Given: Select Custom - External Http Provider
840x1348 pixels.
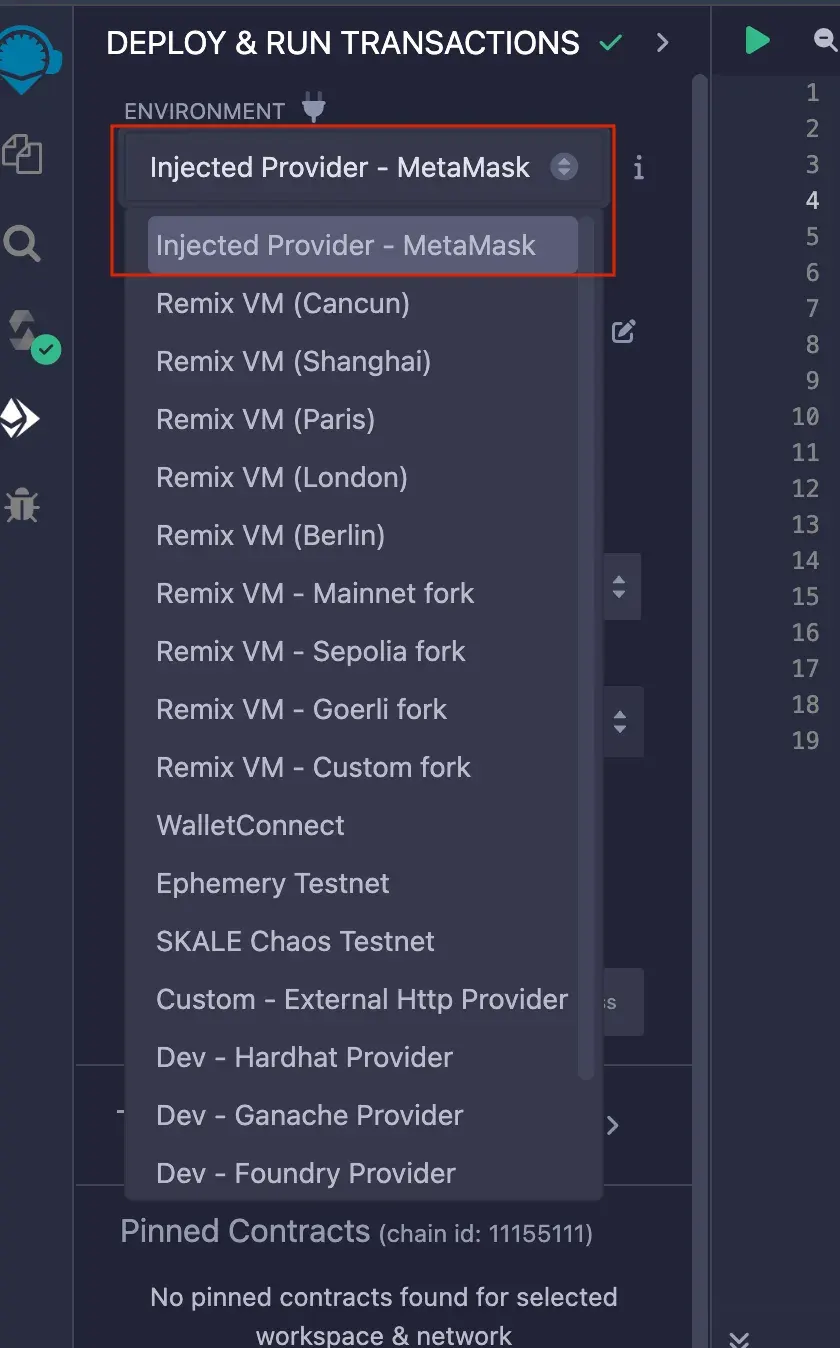Looking at the screenshot, I should point(363,999).
